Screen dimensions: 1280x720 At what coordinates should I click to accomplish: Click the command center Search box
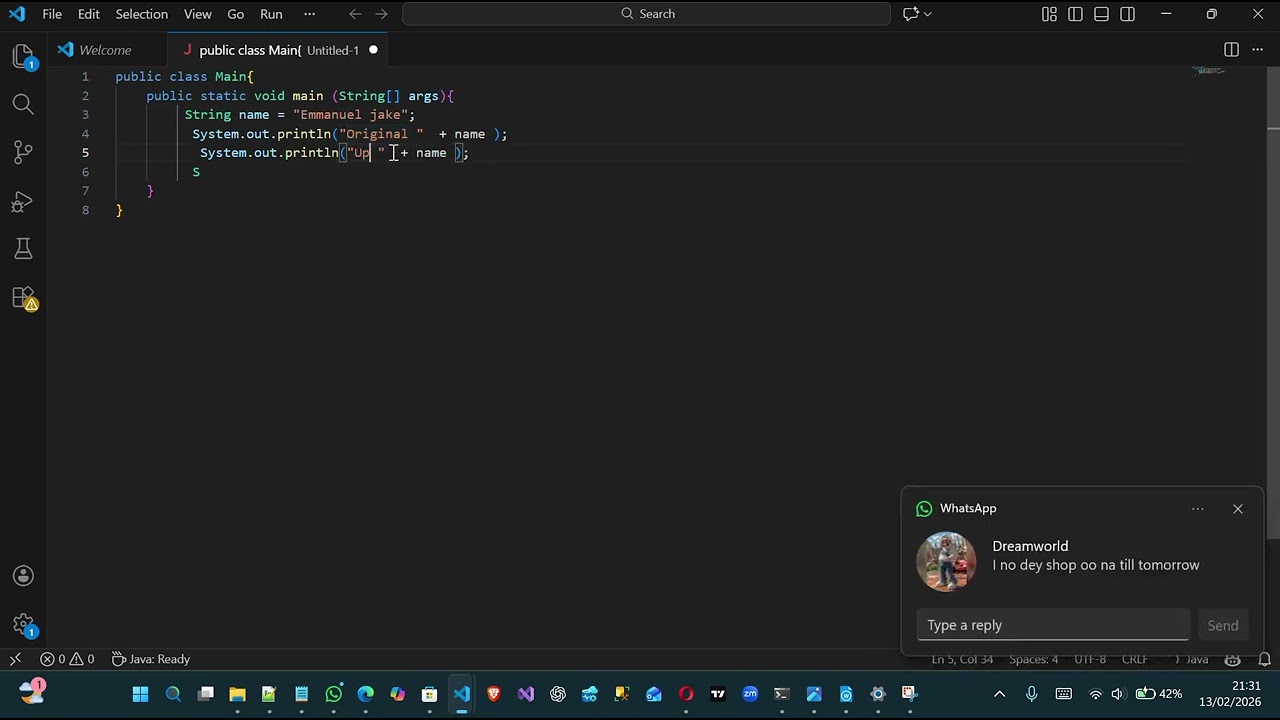tap(647, 14)
